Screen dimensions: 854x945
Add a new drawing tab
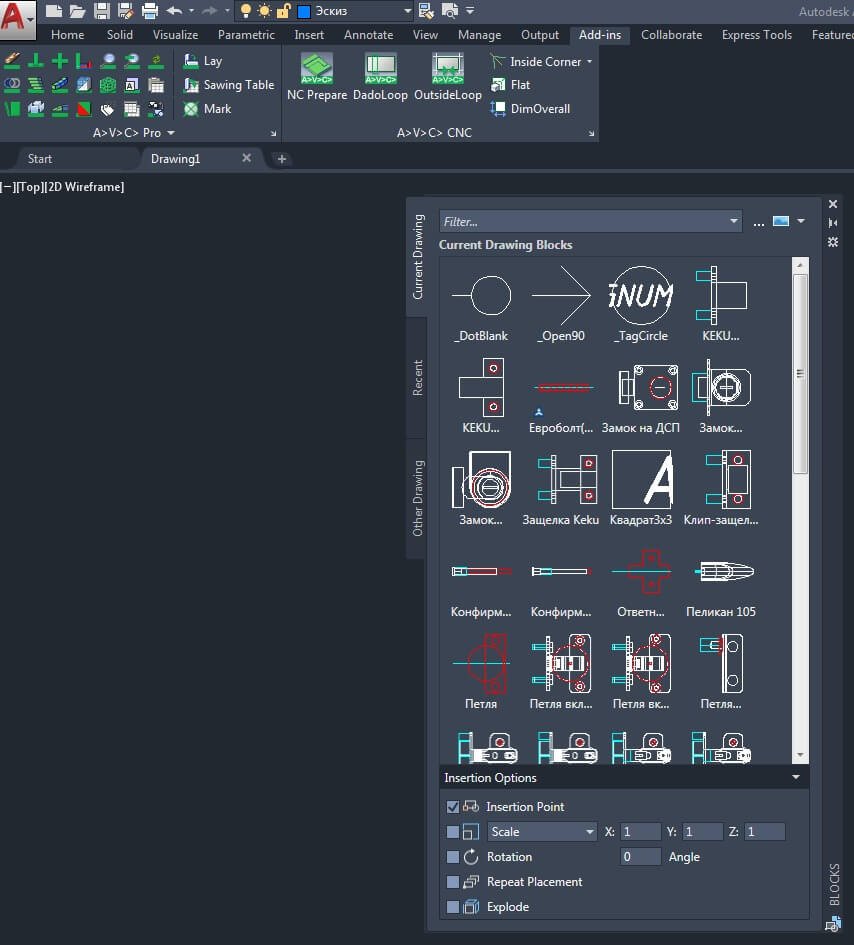(x=281, y=159)
